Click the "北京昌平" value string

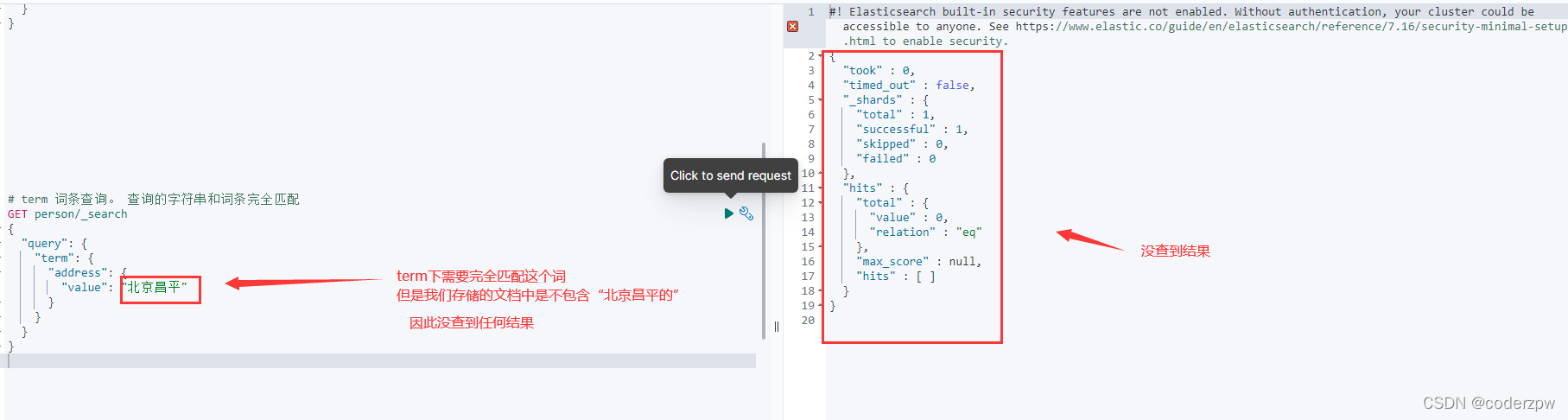155,288
